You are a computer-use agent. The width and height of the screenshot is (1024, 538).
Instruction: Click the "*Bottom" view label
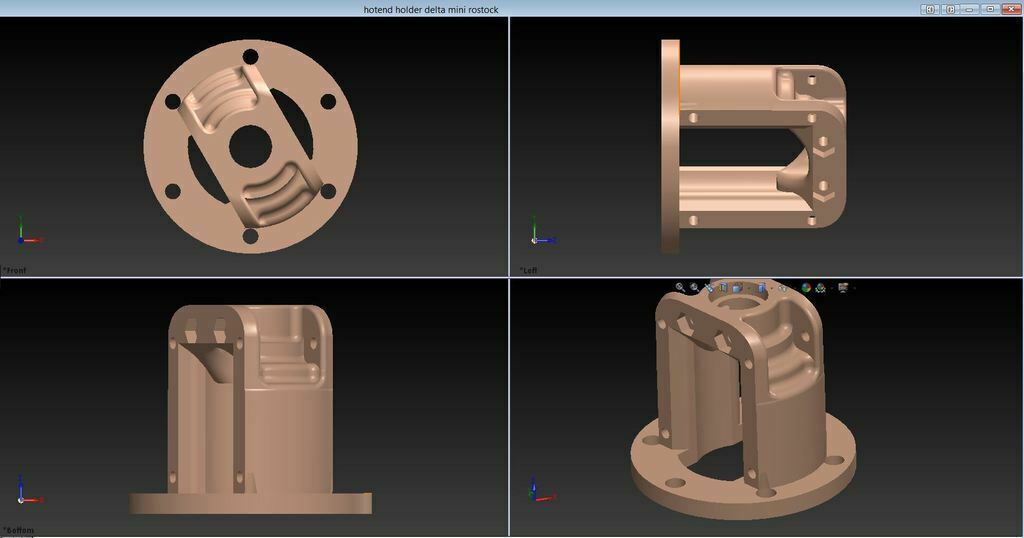[x=18, y=530]
